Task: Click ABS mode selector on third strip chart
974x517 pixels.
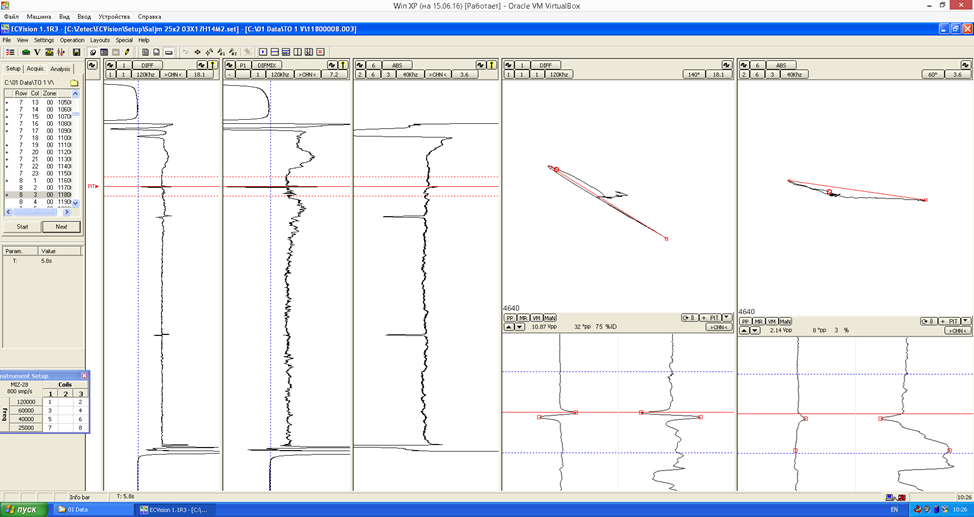Action: [x=398, y=65]
